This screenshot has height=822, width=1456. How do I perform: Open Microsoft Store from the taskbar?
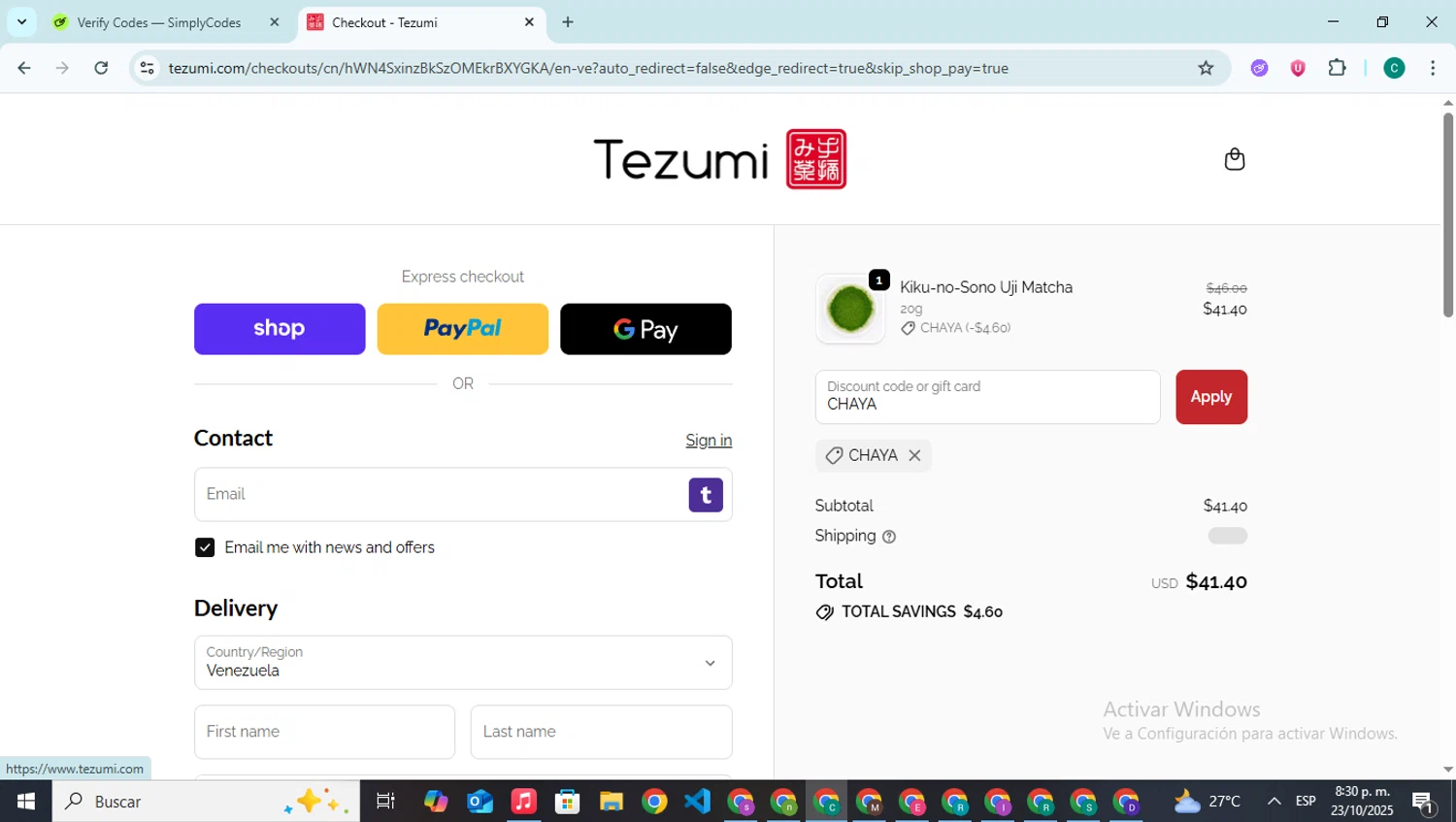click(x=567, y=802)
